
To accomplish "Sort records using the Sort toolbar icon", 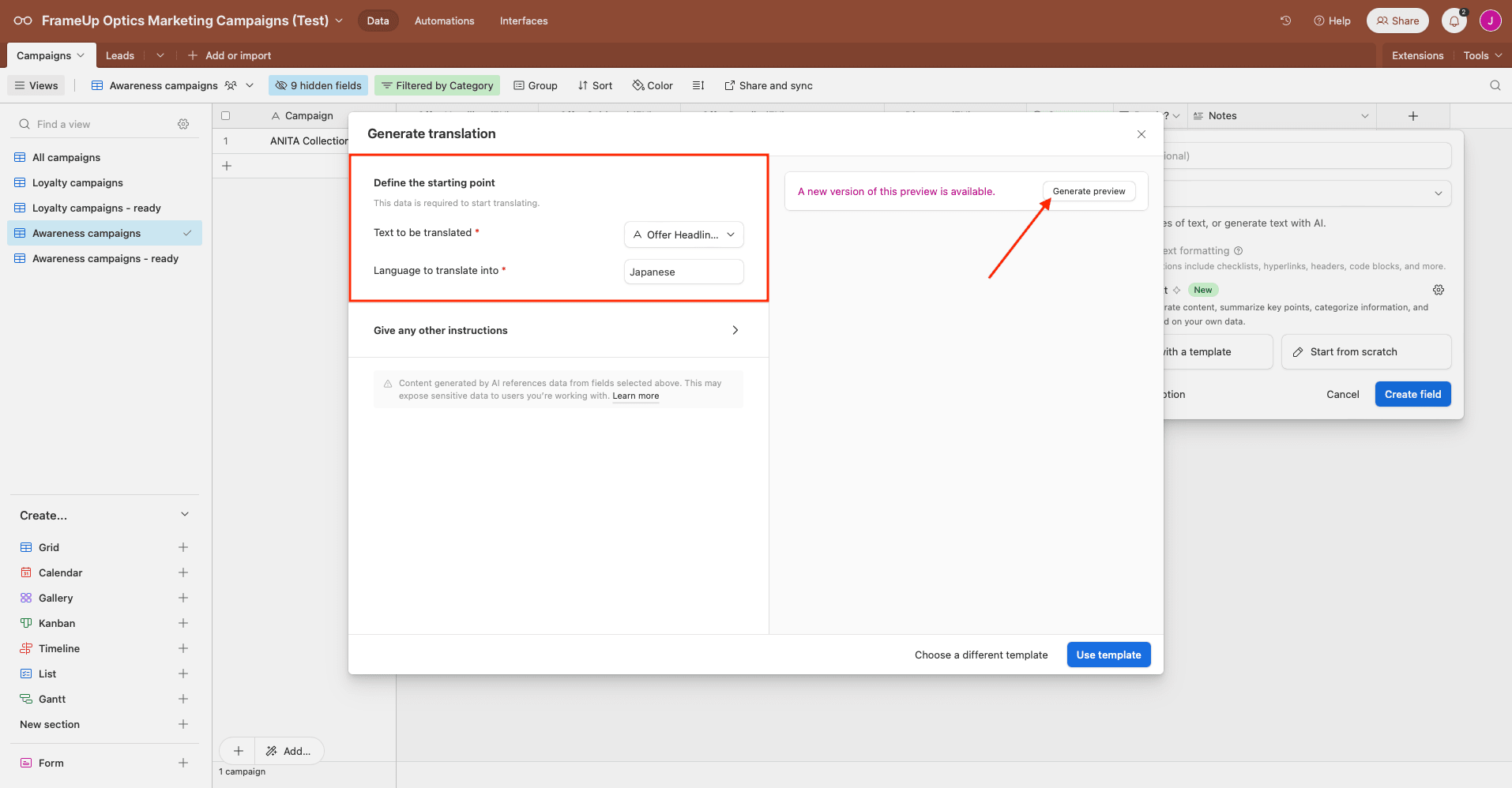I will 595,85.
